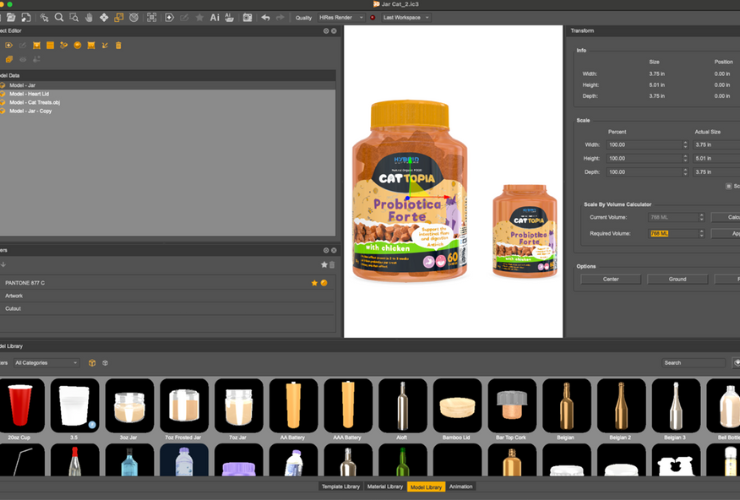Viewport: 740px width, 500px height.
Task: Click the orange material swatch for PANTONE 877 C
Action: click(324, 283)
